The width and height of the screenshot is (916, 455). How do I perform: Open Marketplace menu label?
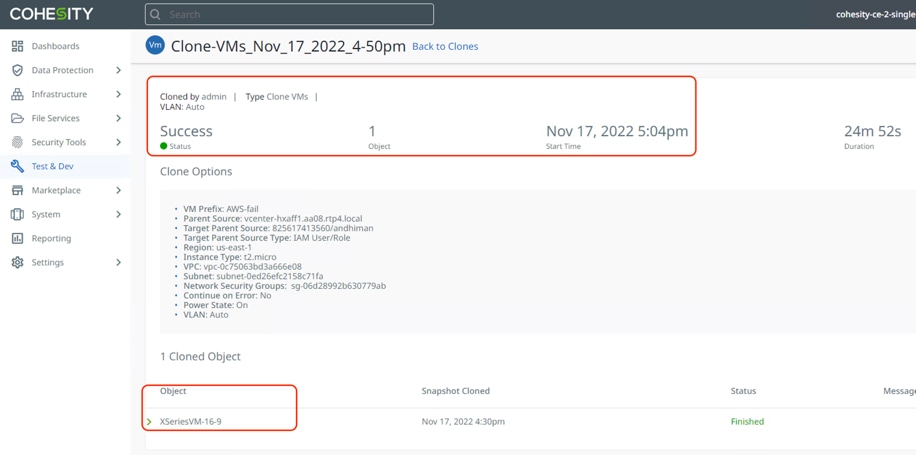tap(56, 190)
